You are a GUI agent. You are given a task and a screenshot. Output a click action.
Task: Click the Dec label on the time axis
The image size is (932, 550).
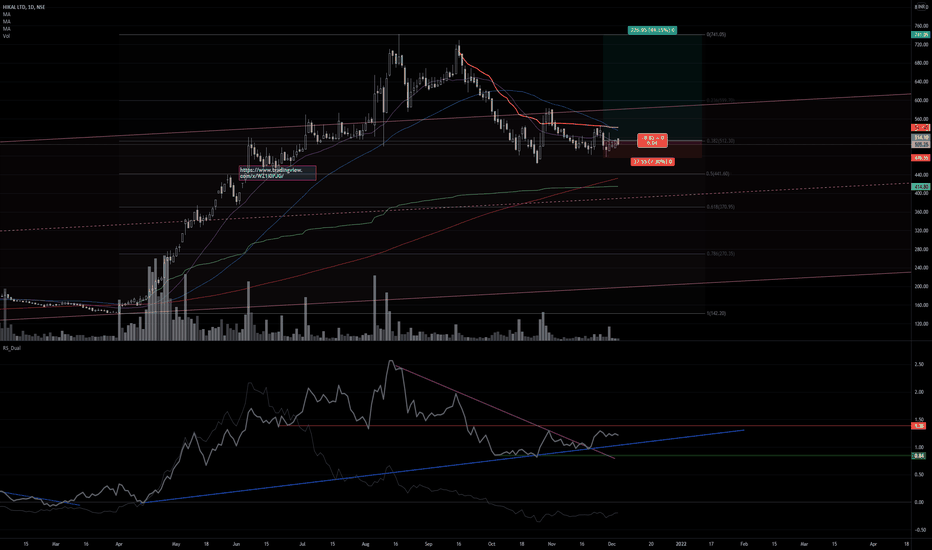tap(612, 544)
